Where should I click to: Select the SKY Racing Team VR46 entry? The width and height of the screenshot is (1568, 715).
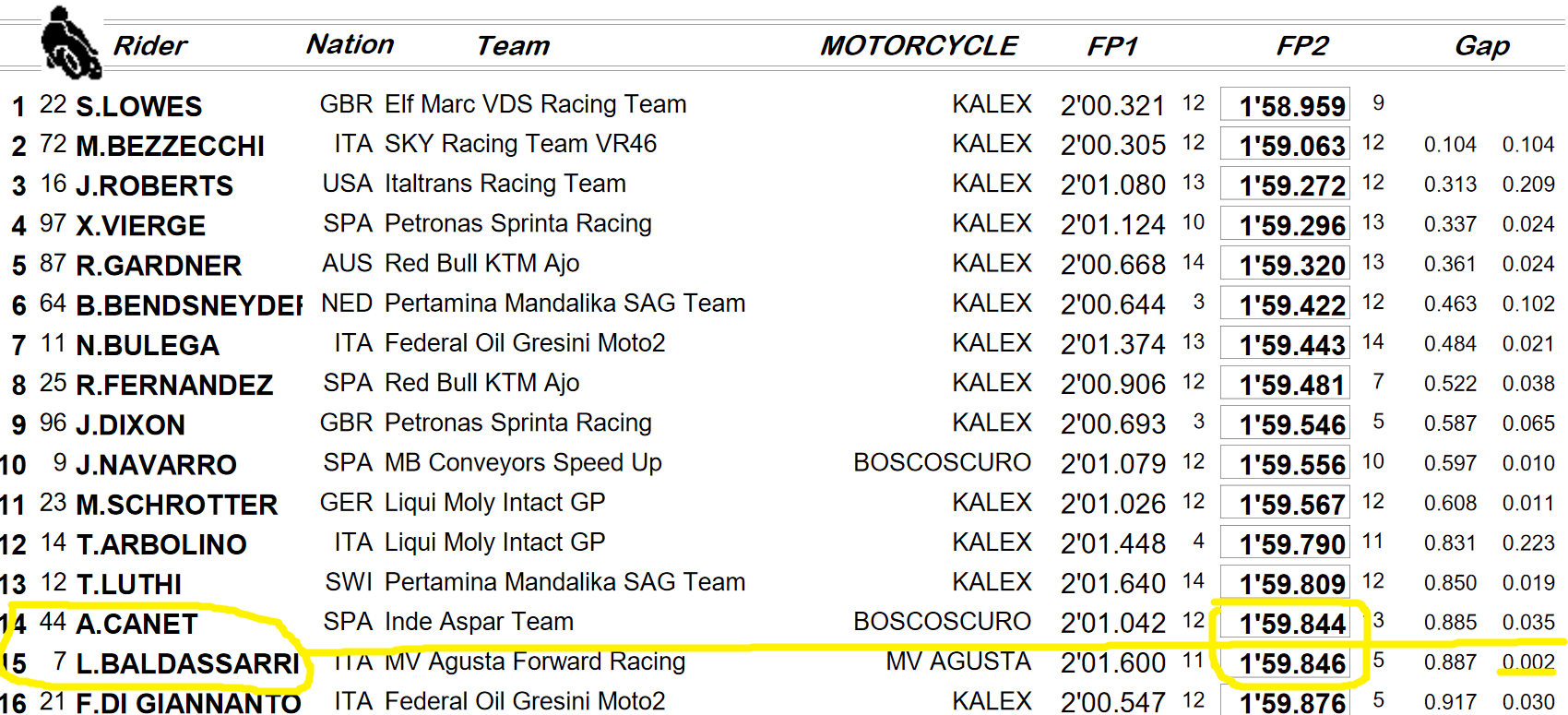[x=520, y=144]
